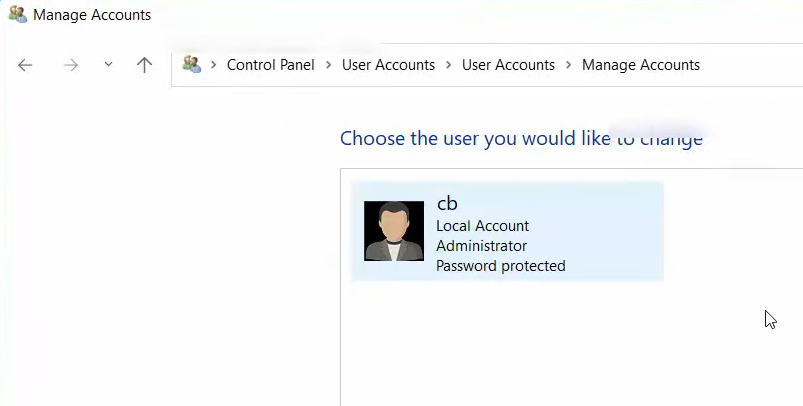Click the User Accounts icon in address bar
The image size is (803, 406).
coord(191,65)
